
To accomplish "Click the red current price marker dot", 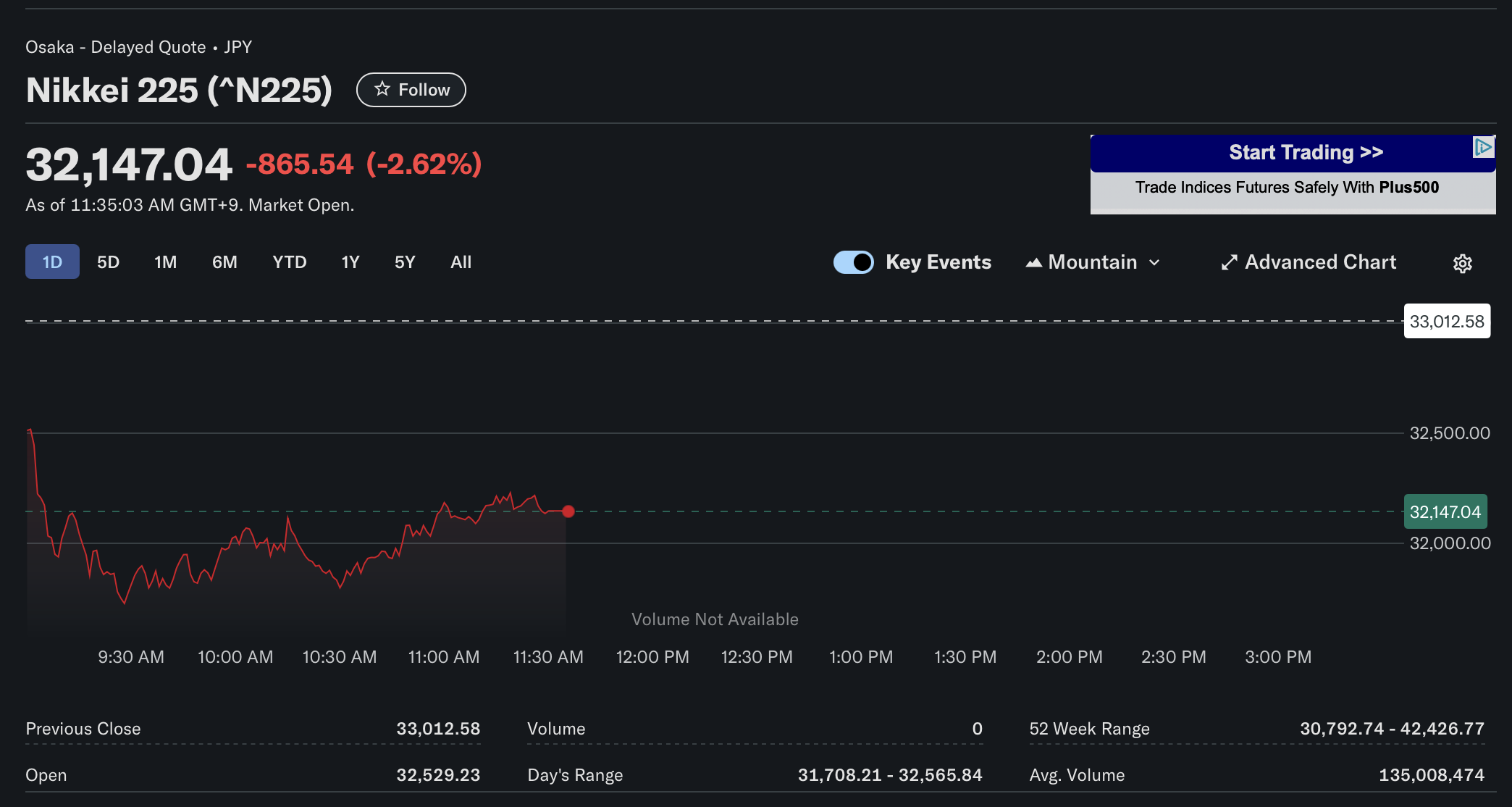I will [x=568, y=511].
